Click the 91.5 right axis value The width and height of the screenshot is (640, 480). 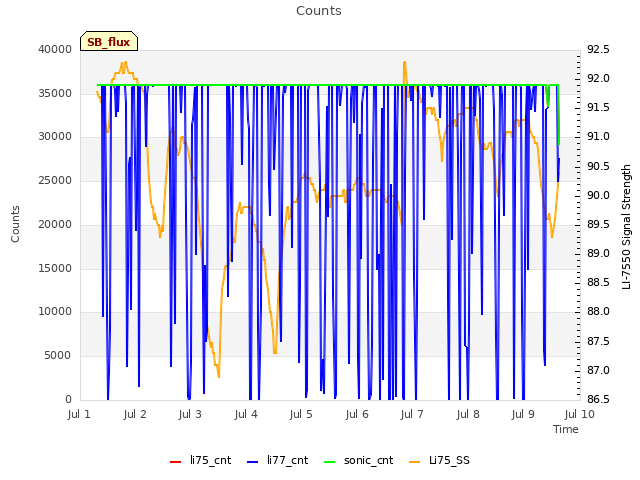(x=598, y=107)
